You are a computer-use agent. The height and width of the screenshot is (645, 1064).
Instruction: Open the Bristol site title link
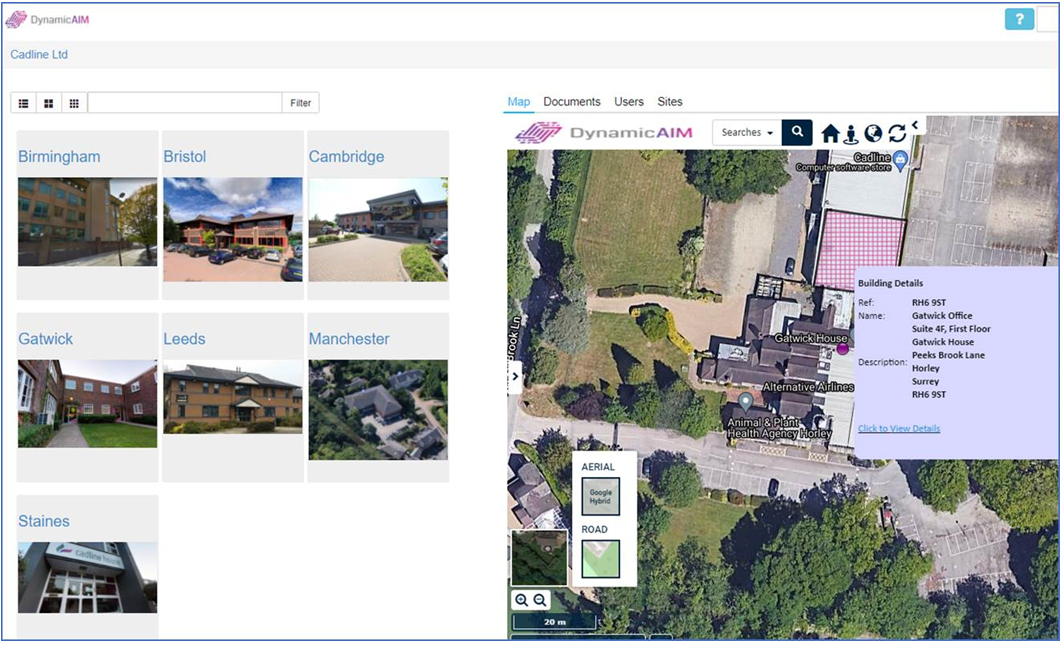pyautogui.click(x=185, y=157)
